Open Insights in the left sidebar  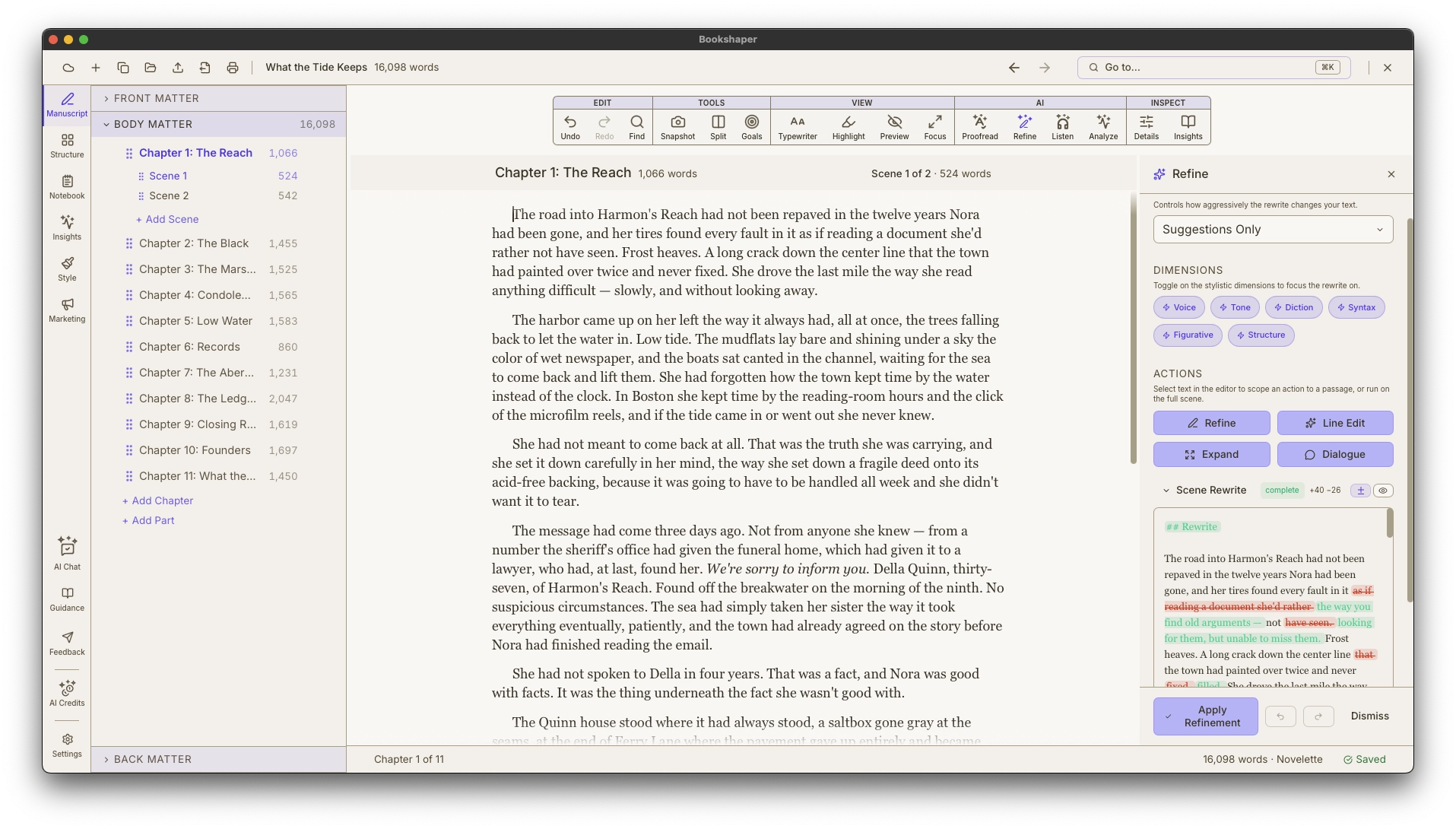coord(67,228)
